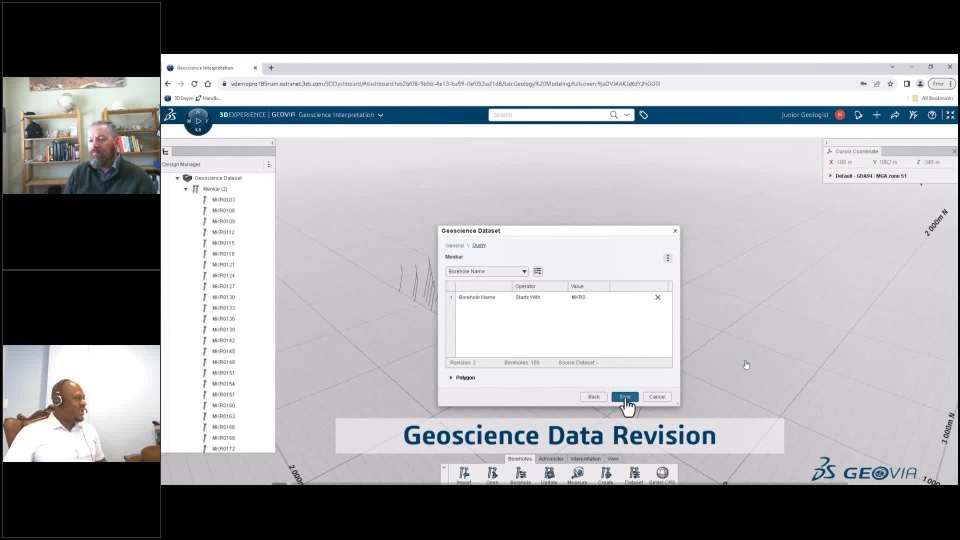This screenshot has height=540, width=960.
Task: Select borehole MKR0103 in tree
Action: click(x=223, y=200)
